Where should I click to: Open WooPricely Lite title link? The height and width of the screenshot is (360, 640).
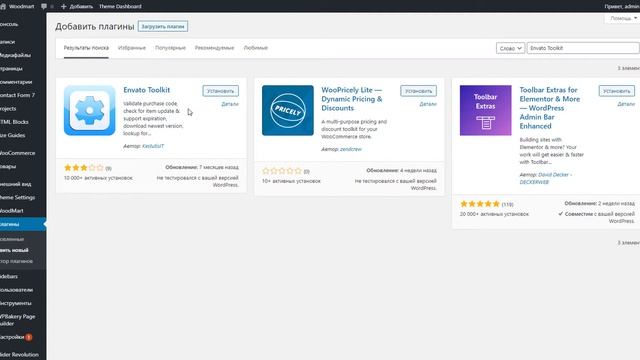click(x=352, y=99)
